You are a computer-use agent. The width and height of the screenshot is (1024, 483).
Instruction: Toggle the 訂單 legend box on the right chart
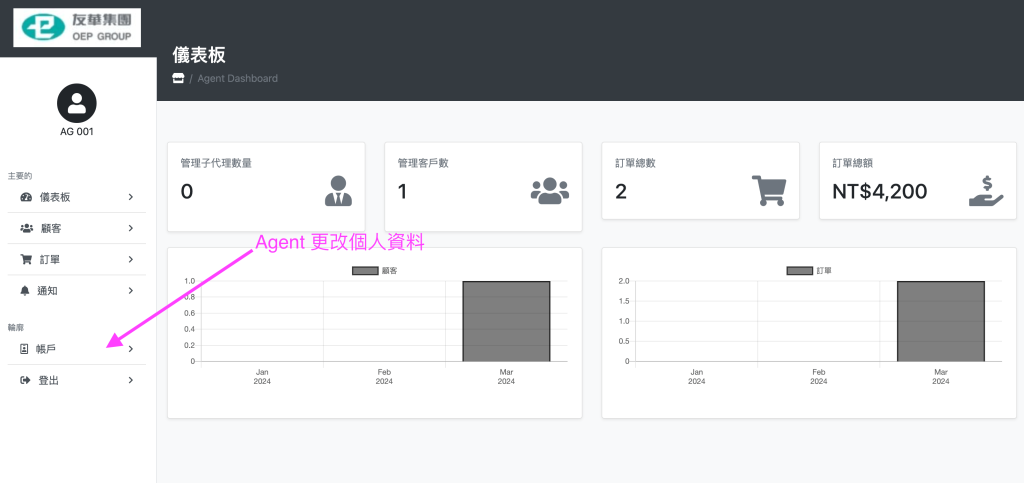[799, 271]
